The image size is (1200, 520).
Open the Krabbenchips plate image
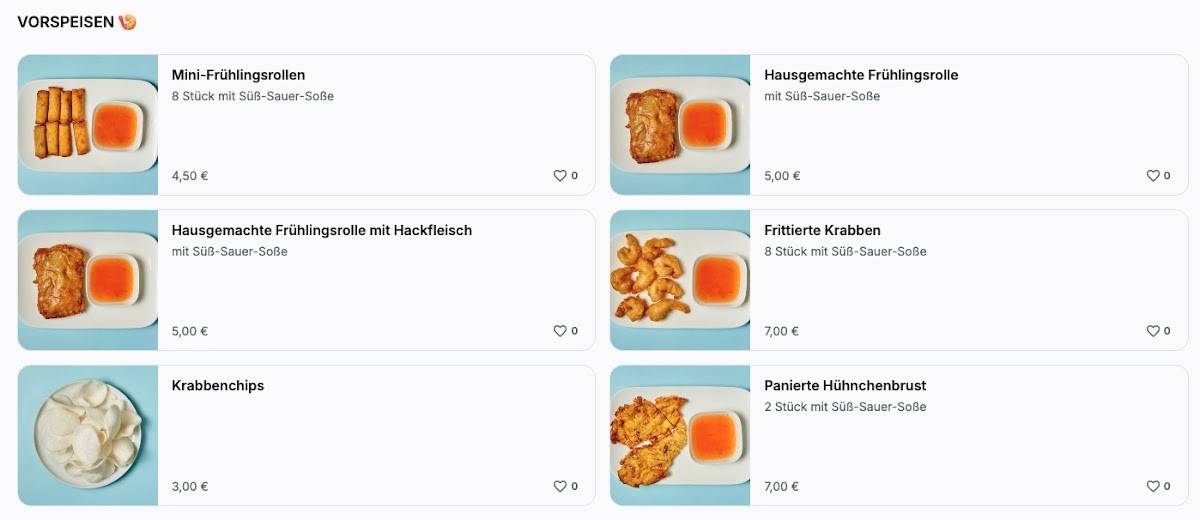click(88, 435)
